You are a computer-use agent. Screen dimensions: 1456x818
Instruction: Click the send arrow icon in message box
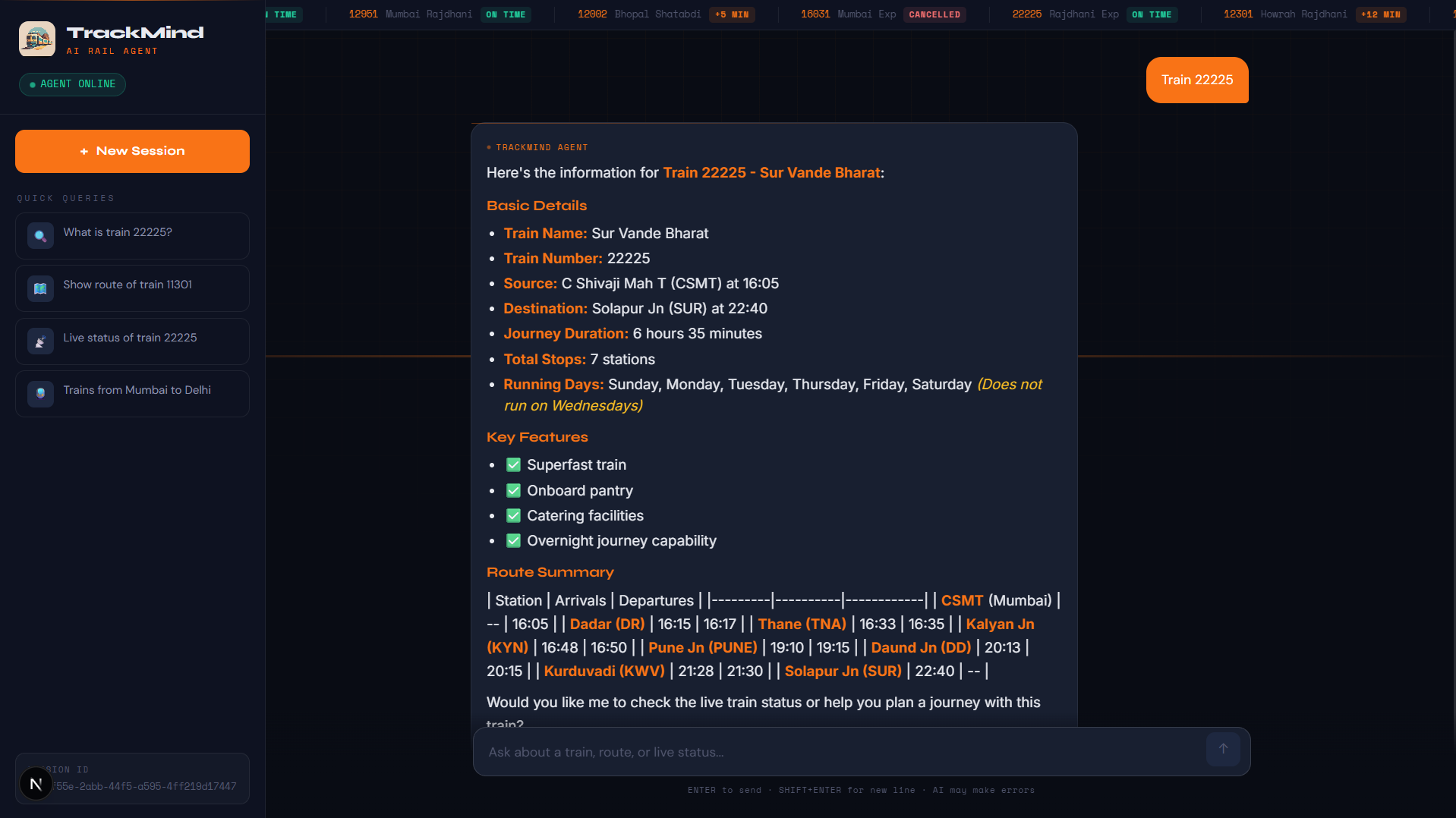pyautogui.click(x=1223, y=749)
